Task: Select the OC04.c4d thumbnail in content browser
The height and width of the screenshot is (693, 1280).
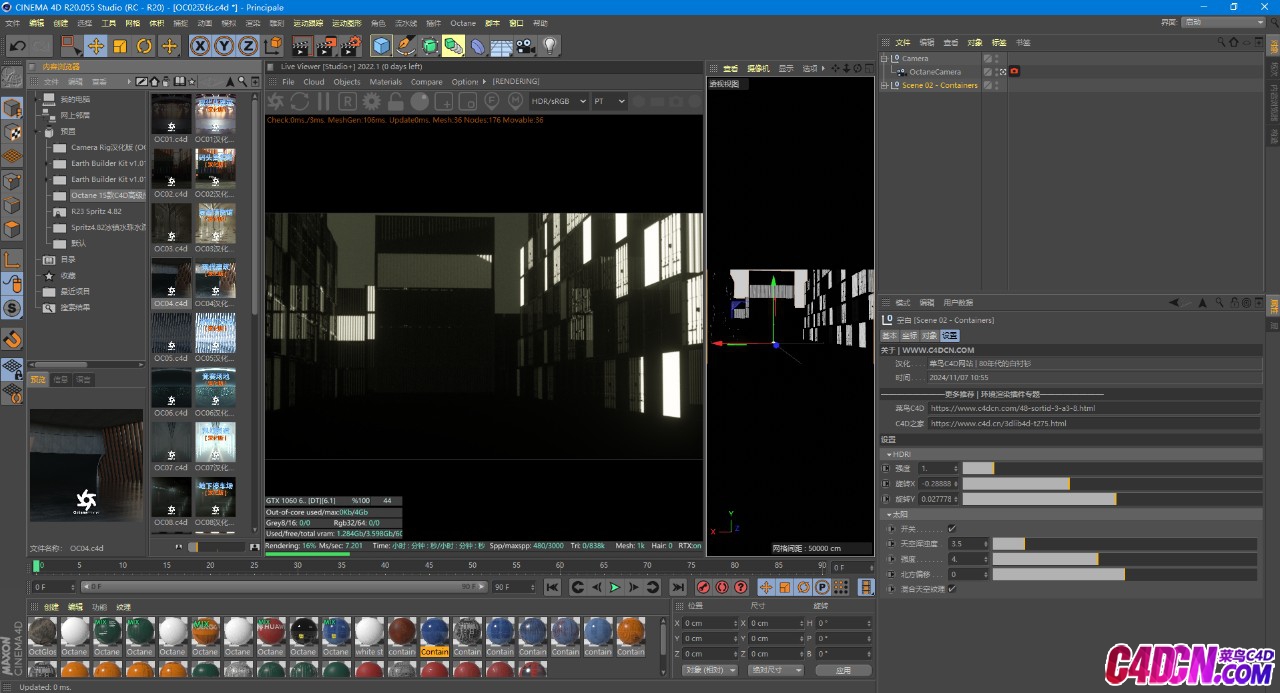Action: point(171,283)
